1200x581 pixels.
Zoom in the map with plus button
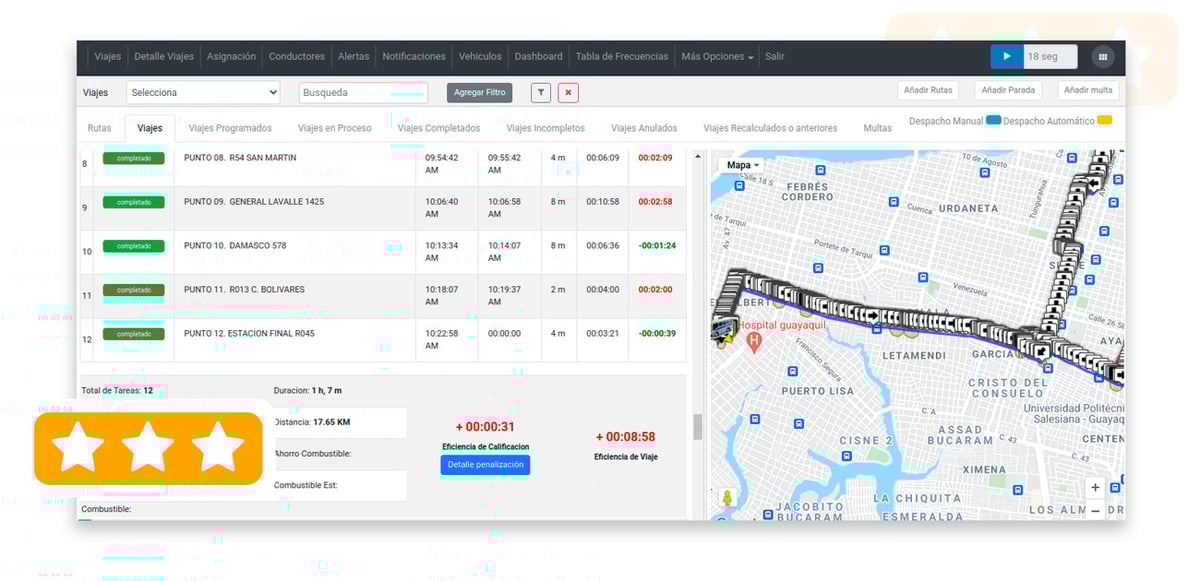[x=1095, y=488]
